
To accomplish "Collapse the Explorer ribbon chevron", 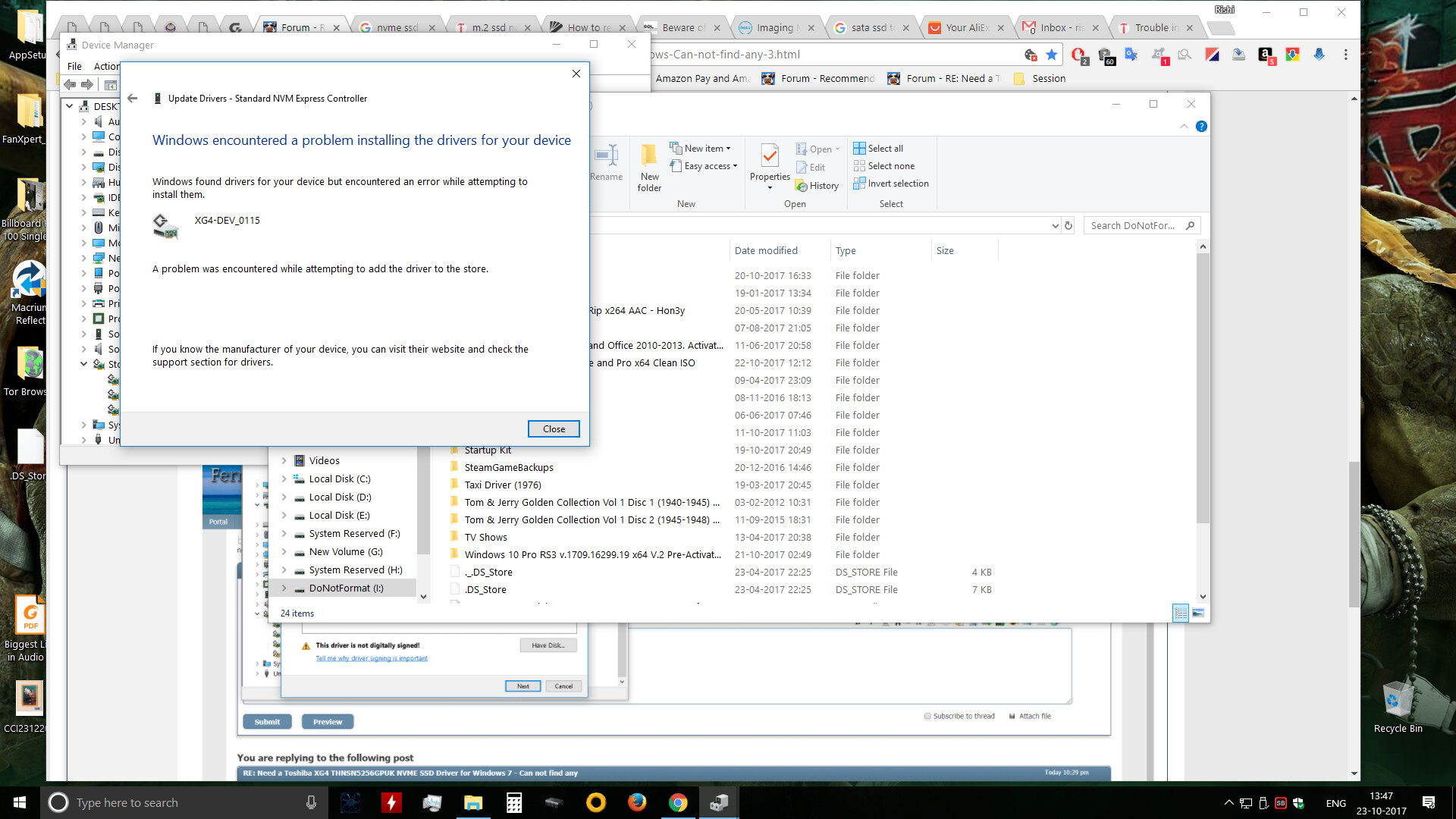I will click(1184, 127).
